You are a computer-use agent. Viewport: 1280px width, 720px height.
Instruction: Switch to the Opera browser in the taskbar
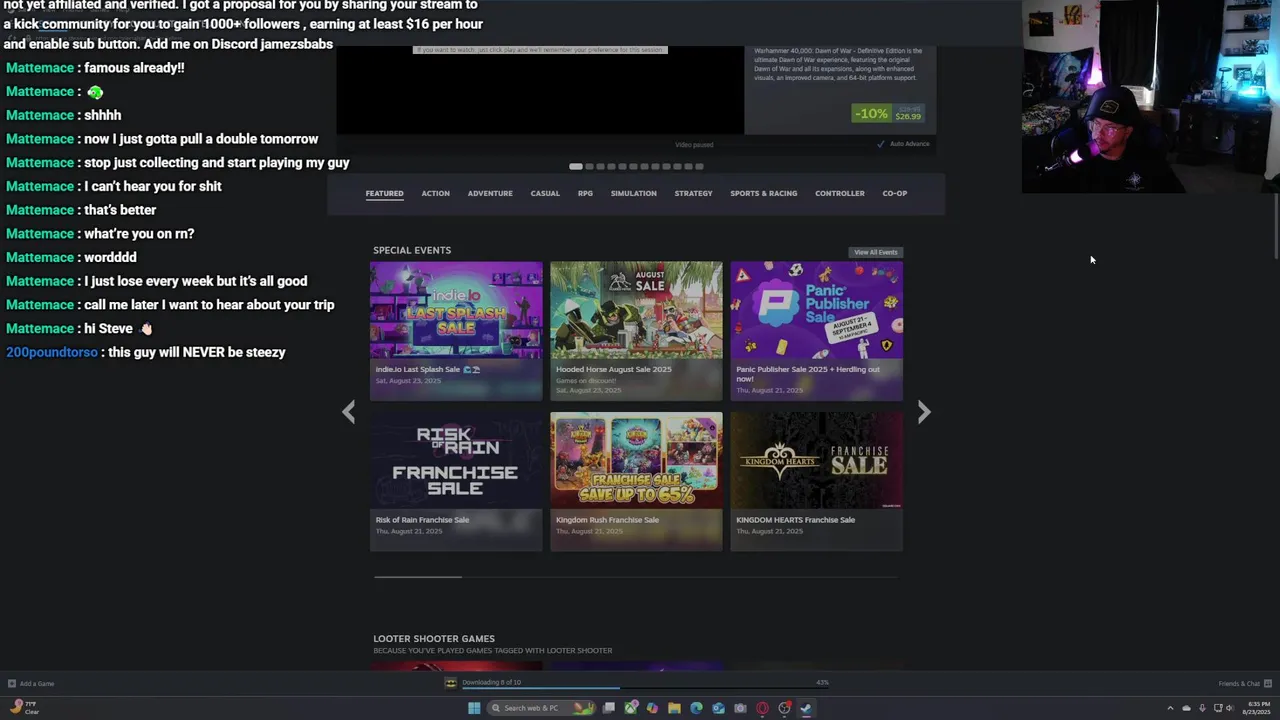(x=762, y=708)
